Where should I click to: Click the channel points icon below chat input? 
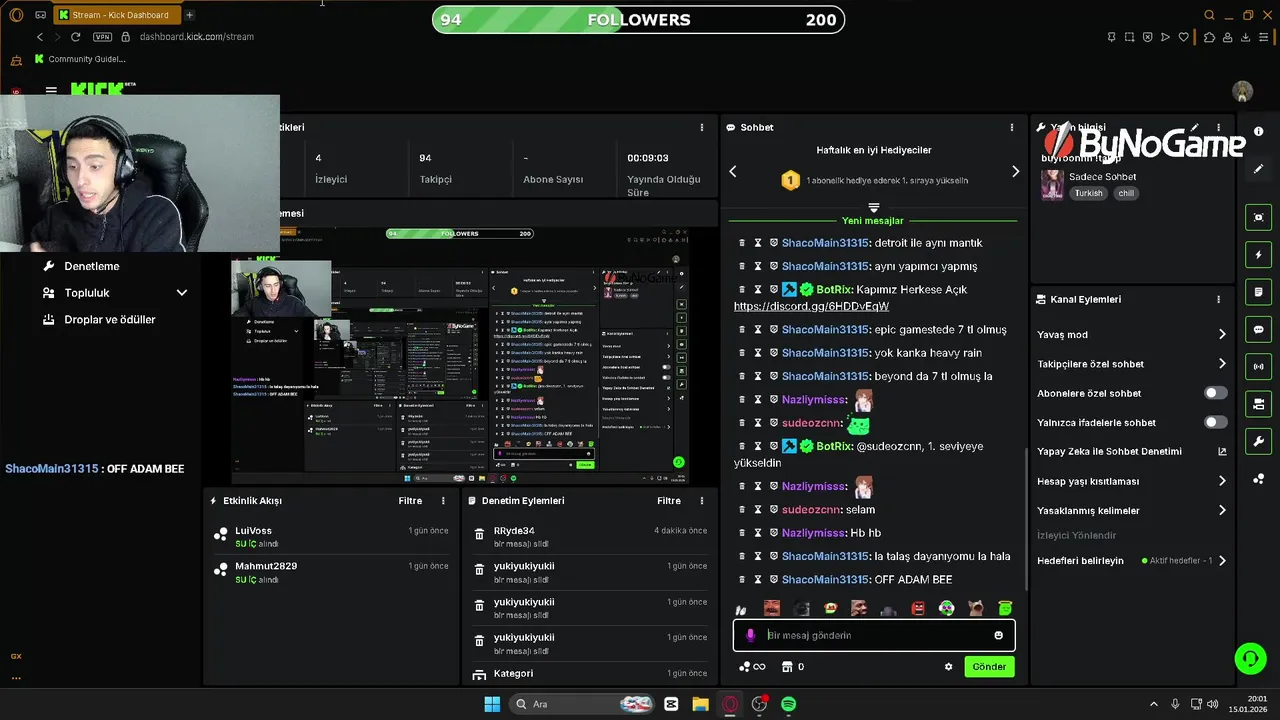pos(751,667)
